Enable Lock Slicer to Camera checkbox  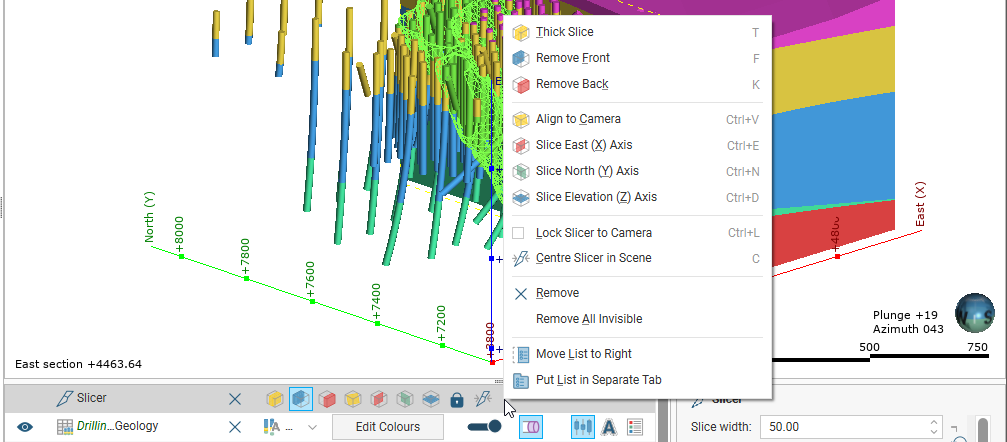click(518, 233)
